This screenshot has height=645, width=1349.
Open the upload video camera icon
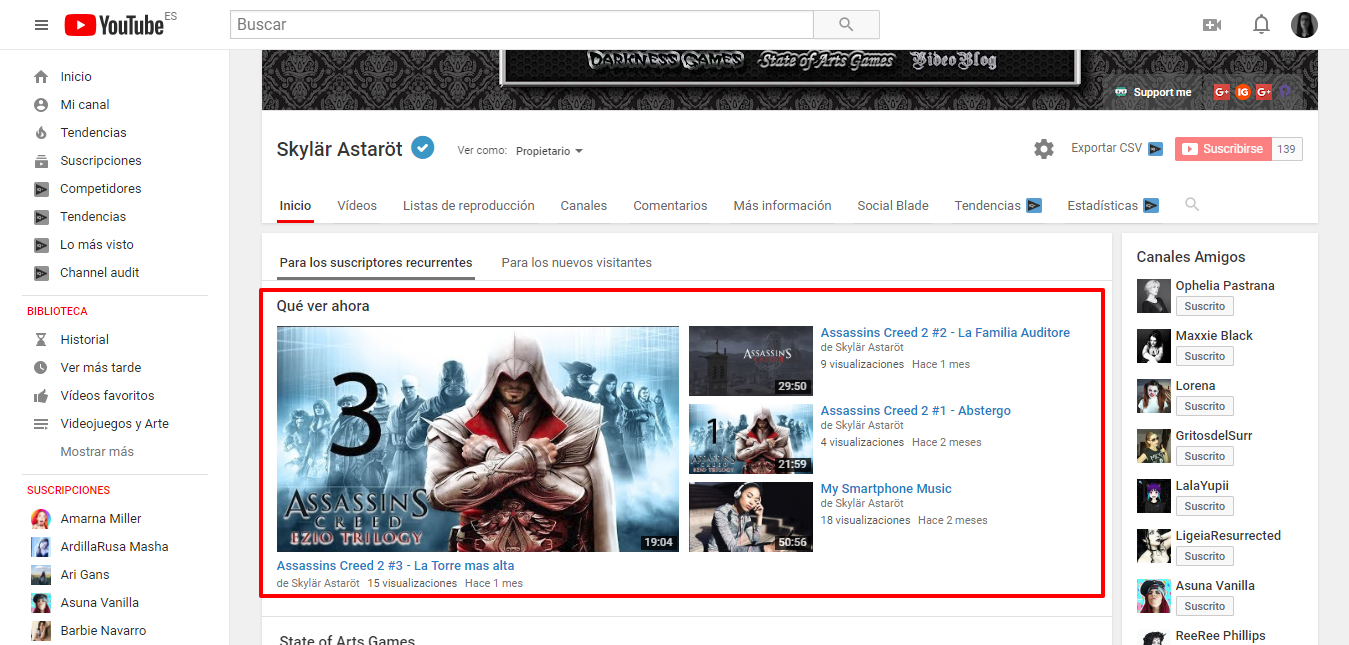click(x=1212, y=25)
